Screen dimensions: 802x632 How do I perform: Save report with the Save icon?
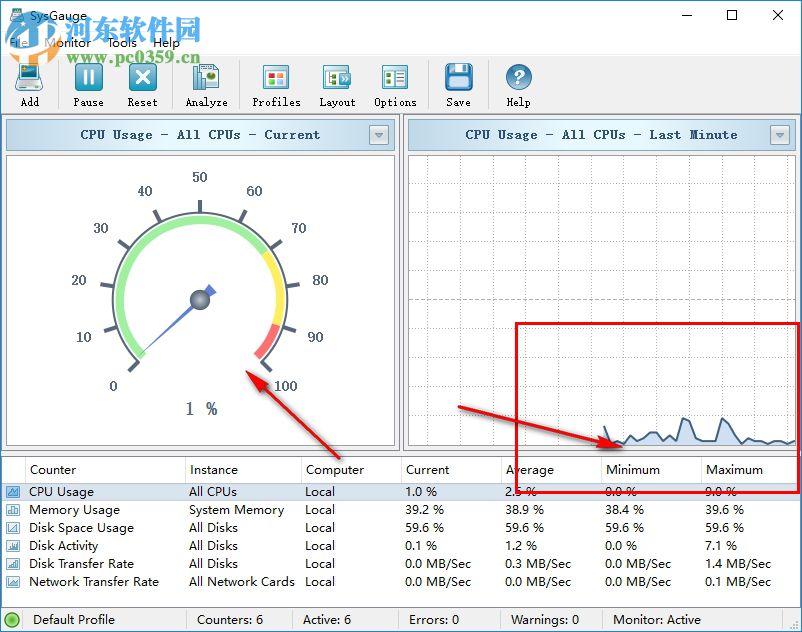(458, 78)
